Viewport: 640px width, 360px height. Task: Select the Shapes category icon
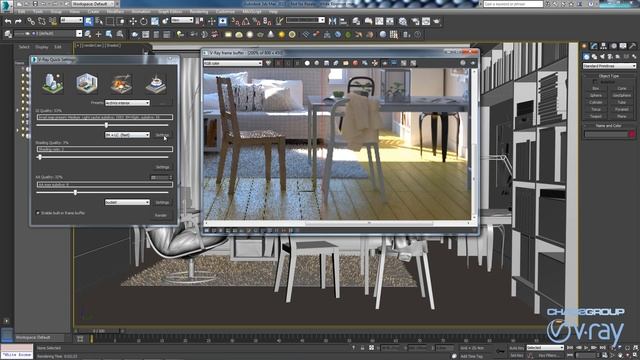point(594,56)
